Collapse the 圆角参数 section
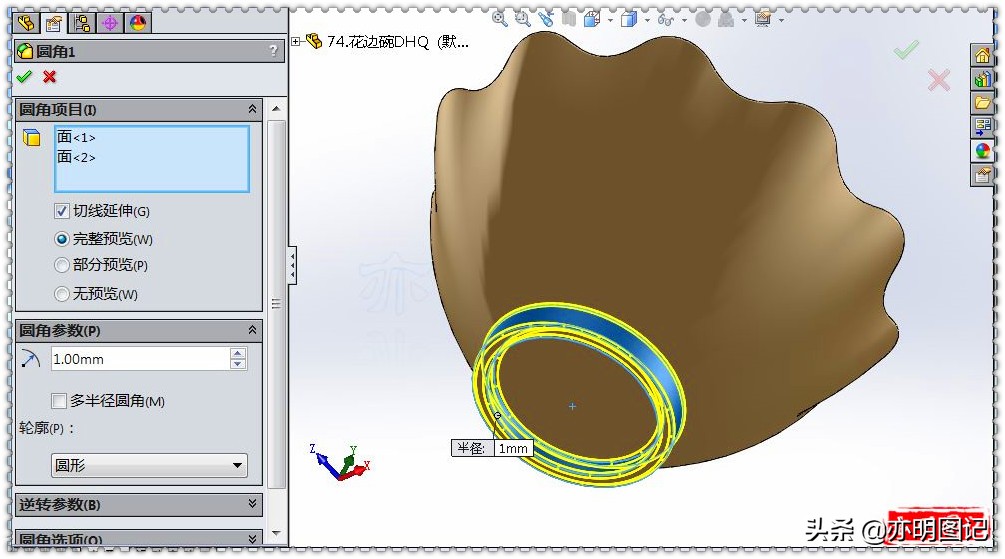The width and height of the screenshot is (1005, 559). pos(253,330)
